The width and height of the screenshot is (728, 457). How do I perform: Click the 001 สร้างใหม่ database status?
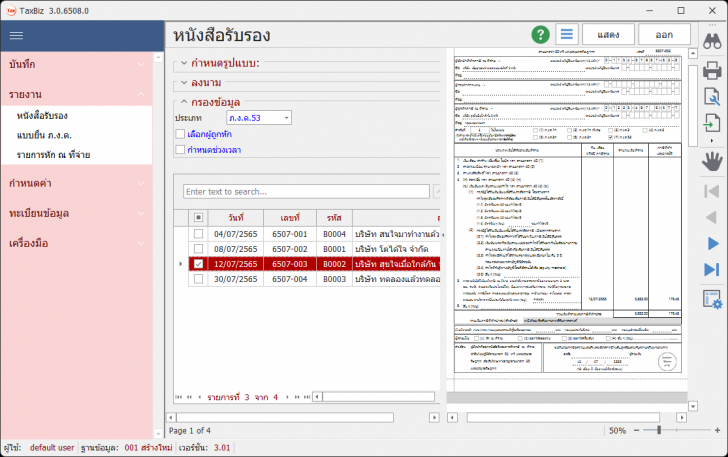coord(148,448)
